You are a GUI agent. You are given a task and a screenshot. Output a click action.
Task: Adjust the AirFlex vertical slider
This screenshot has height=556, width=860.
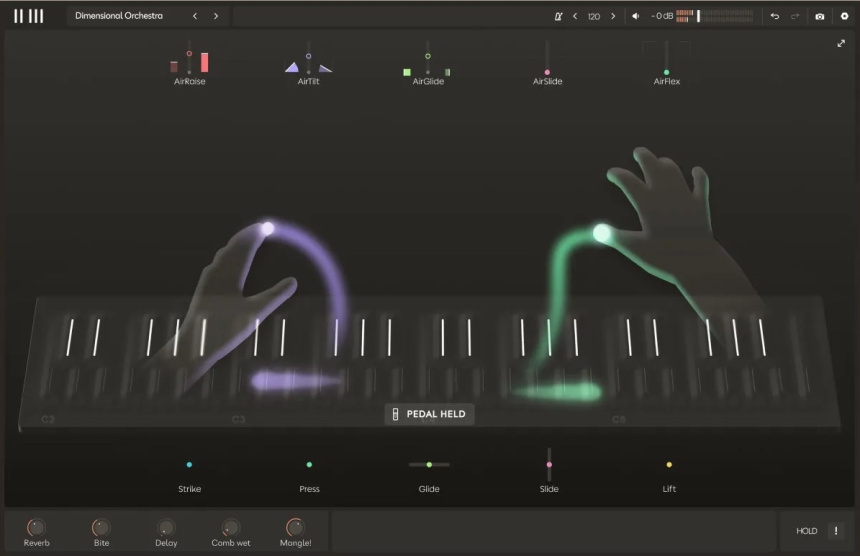[x=666, y=57]
